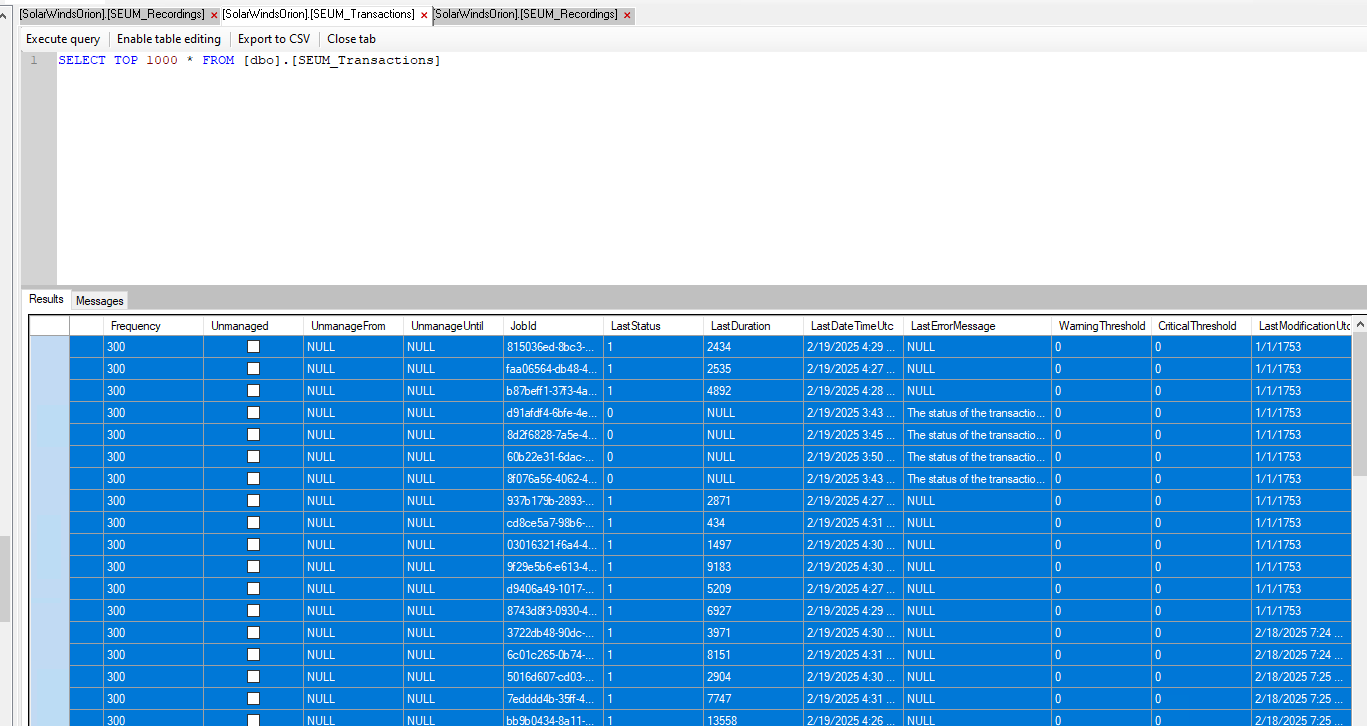Select JobId cell faa06564-db48
This screenshot has width=1367, height=726.
pos(553,369)
